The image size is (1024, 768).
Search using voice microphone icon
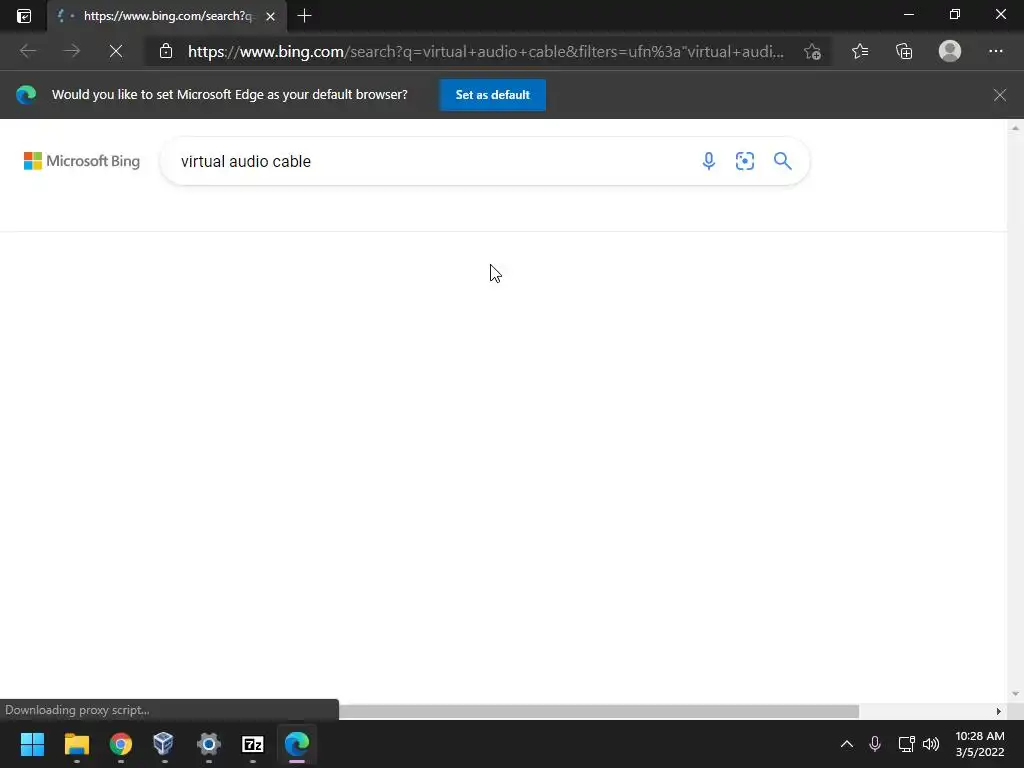pyautogui.click(x=709, y=161)
